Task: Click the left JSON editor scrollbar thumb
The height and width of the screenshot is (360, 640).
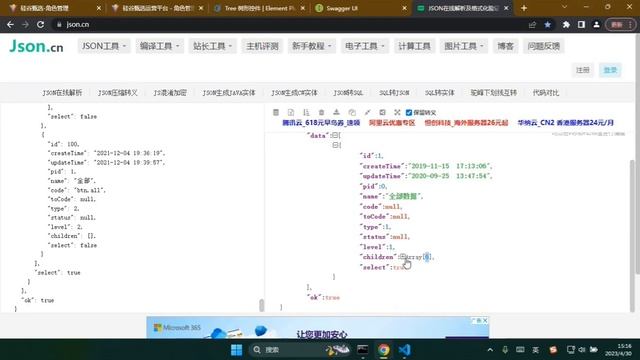Action: pyautogui.click(x=262, y=305)
